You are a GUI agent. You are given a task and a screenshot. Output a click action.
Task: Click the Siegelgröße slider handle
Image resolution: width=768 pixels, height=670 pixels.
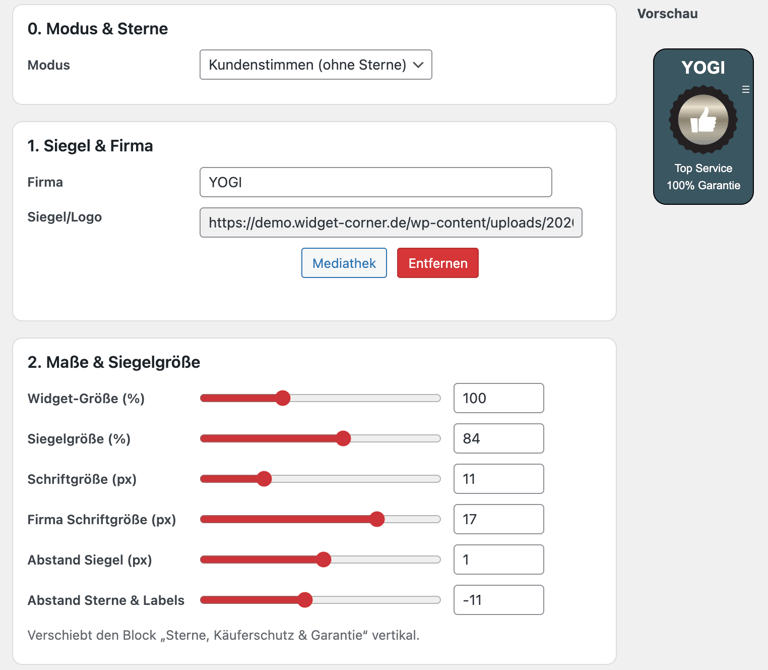[343, 438]
